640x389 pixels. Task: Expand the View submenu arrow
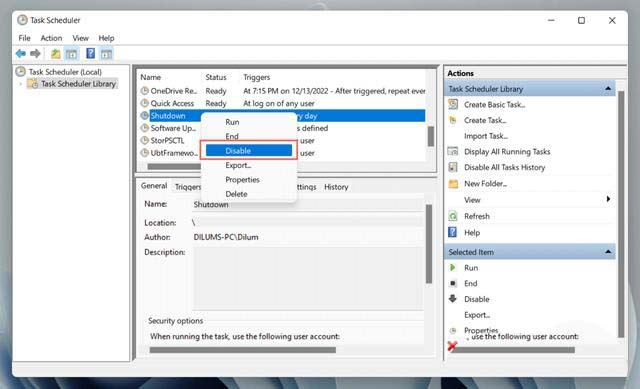tap(608, 199)
